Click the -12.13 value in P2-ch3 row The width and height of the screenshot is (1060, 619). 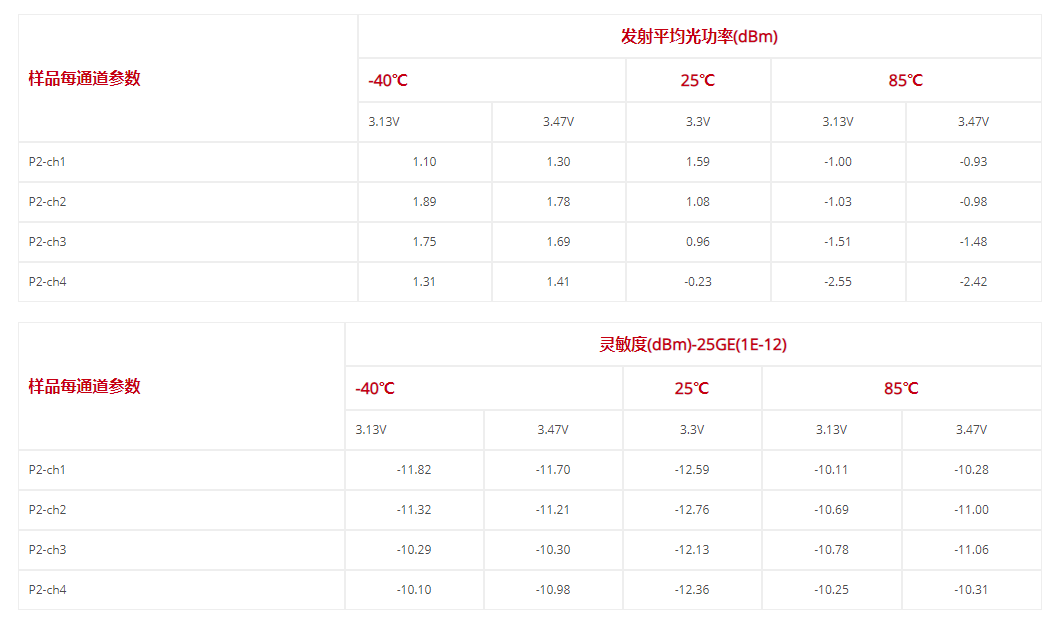692,550
